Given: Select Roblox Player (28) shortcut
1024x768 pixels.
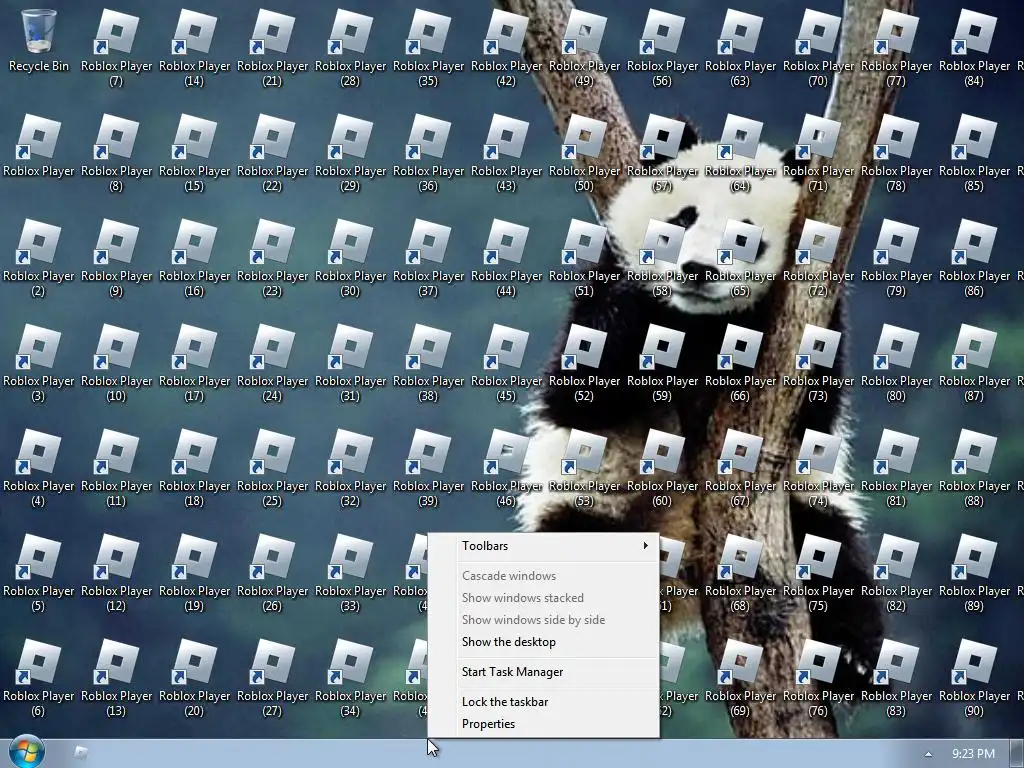Looking at the screenshot, I should point(350,47).
